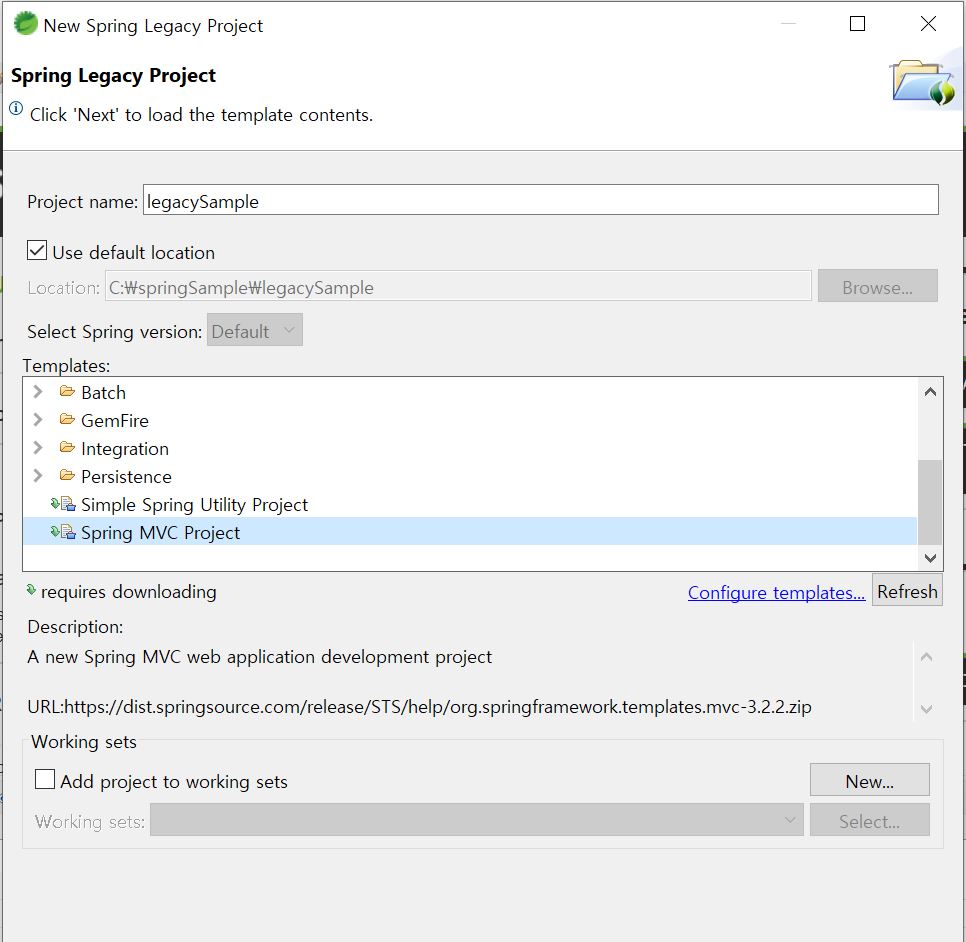Expand the Integration templates folder
Screen dimensions: 966x942
[x=38, y=447]
